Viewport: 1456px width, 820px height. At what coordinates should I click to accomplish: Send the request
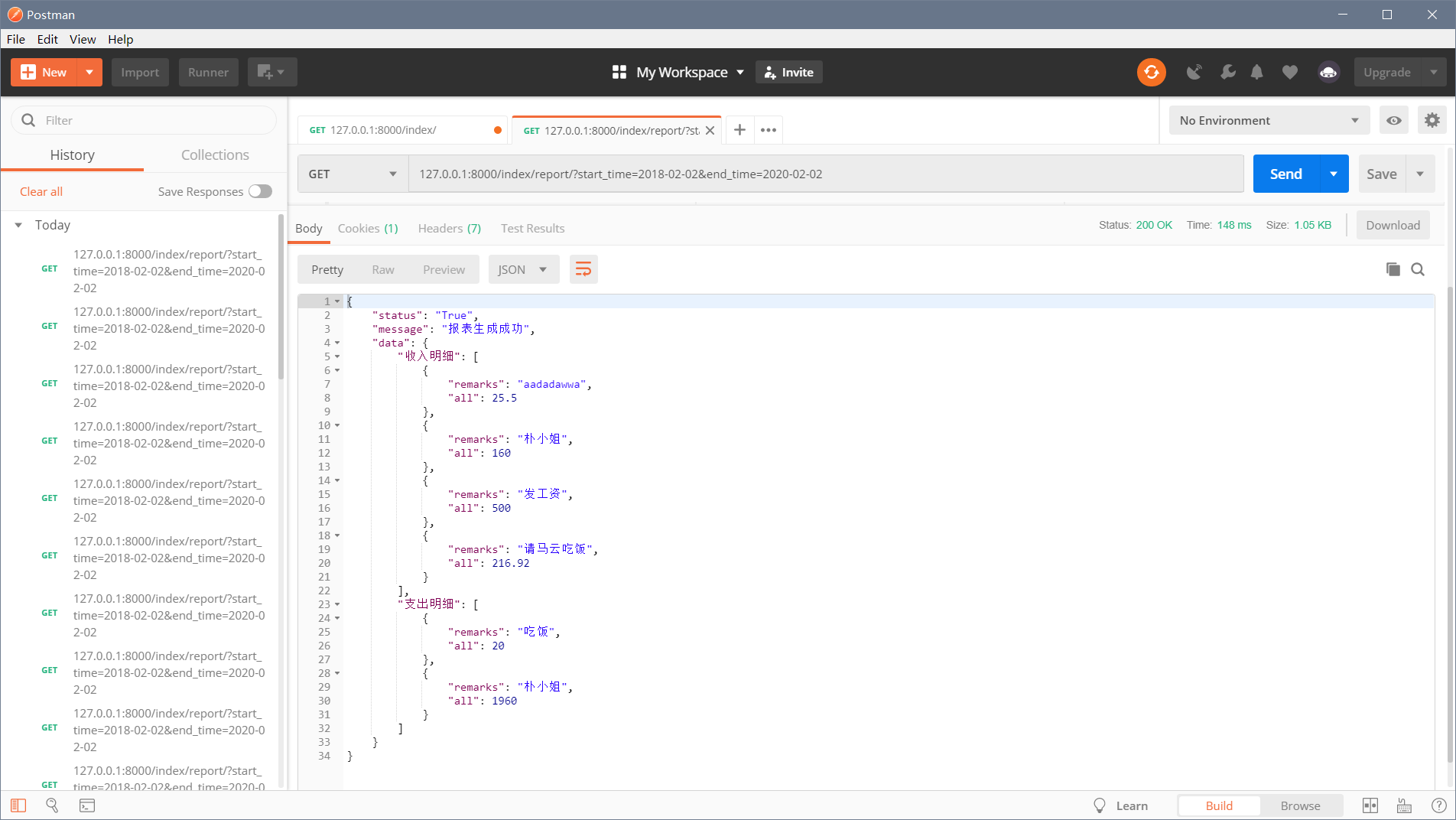(x=1286, y=174)
